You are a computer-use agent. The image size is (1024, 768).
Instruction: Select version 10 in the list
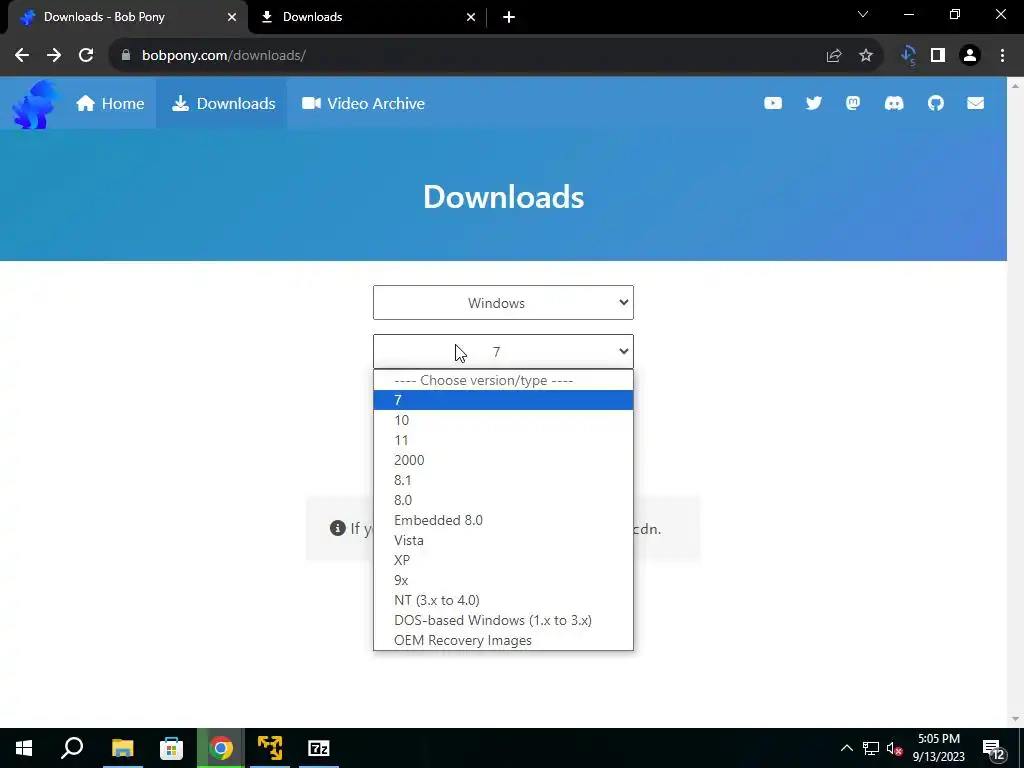[503, 421]
